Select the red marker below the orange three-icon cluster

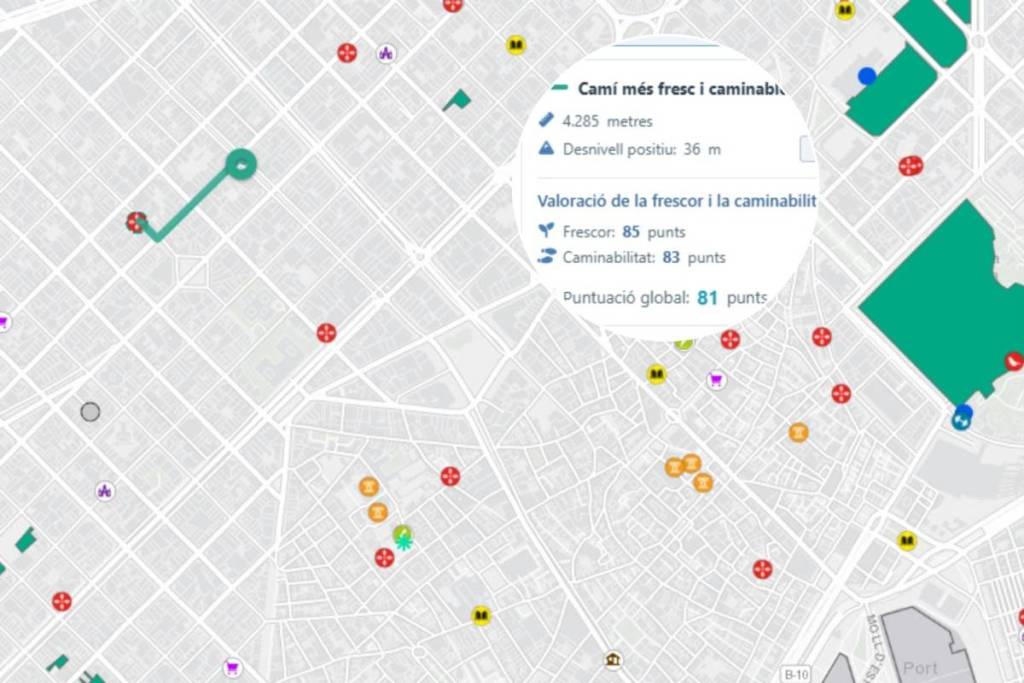(762, 569)
